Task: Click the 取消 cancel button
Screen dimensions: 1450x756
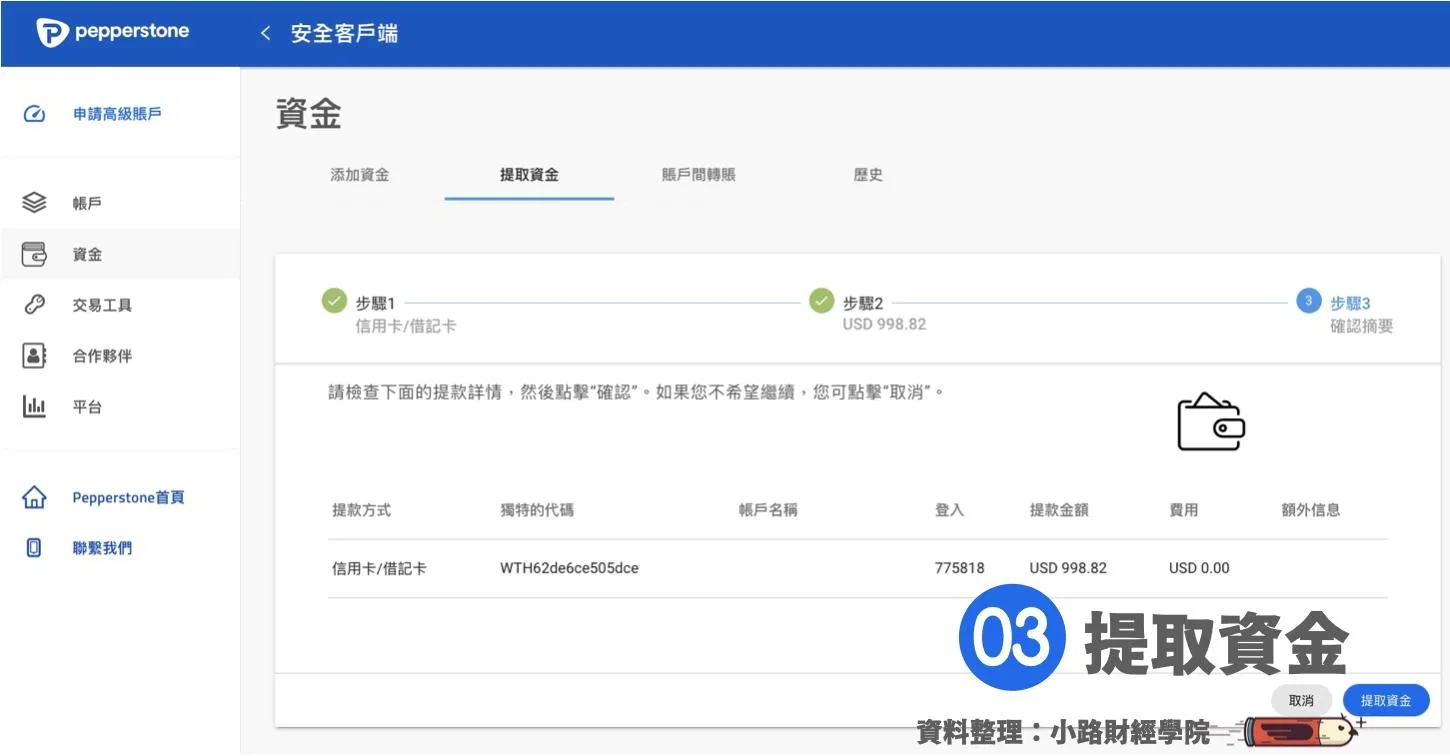Action: (x=1302, y=701)
